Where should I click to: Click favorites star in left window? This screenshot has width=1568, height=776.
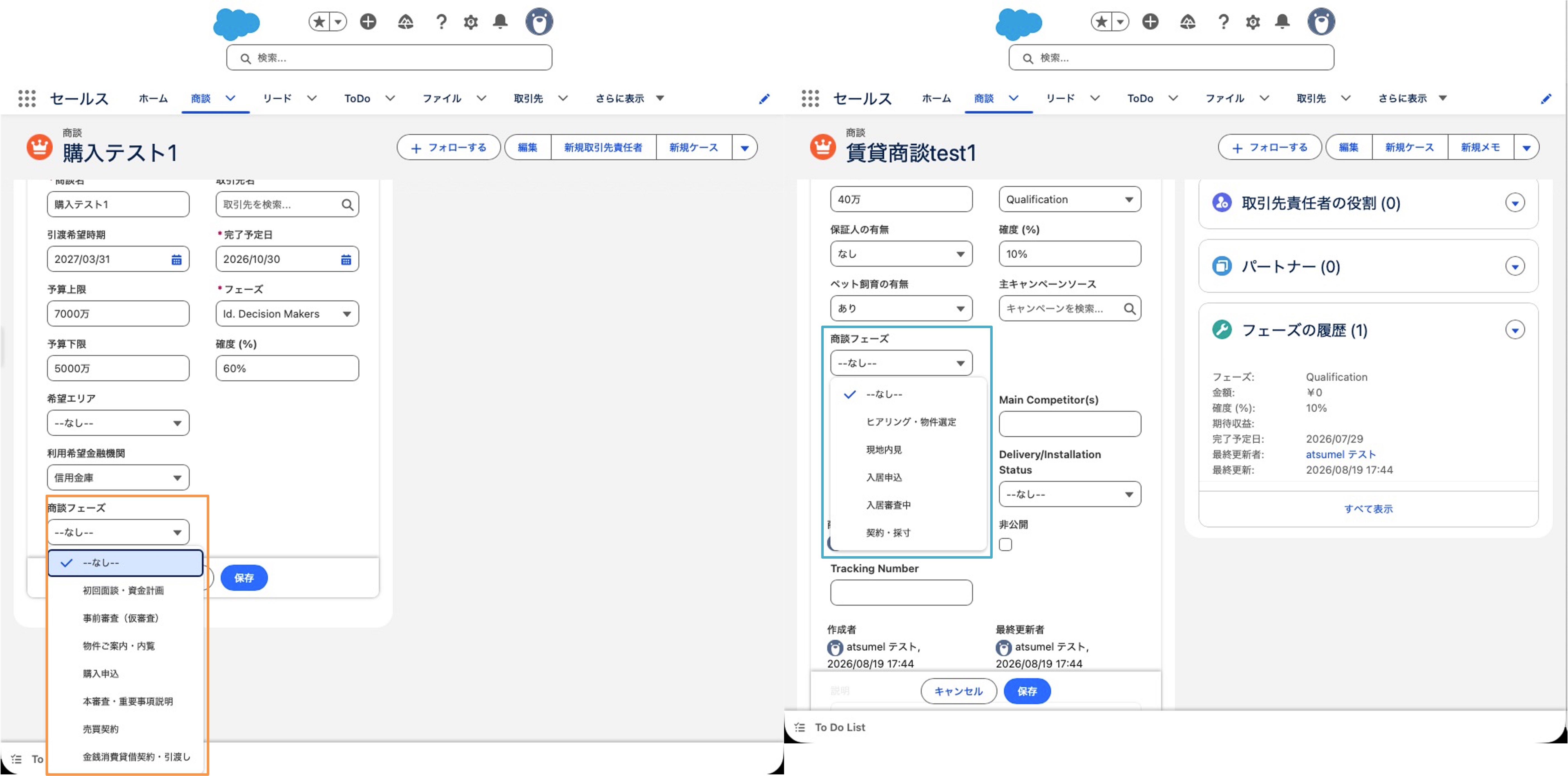(x=319, y=22)
